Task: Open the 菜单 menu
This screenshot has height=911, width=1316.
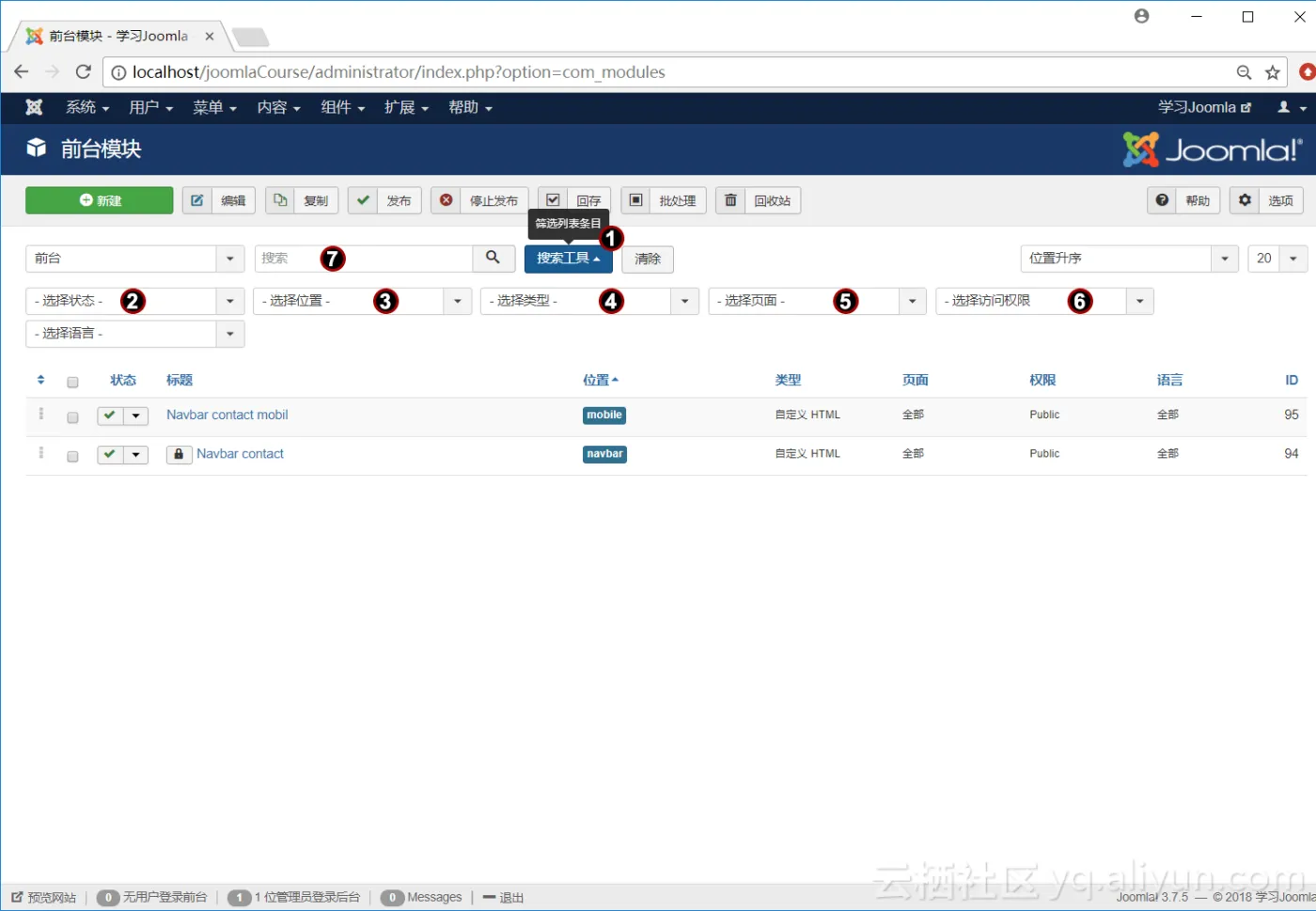Action: [214, 107]
